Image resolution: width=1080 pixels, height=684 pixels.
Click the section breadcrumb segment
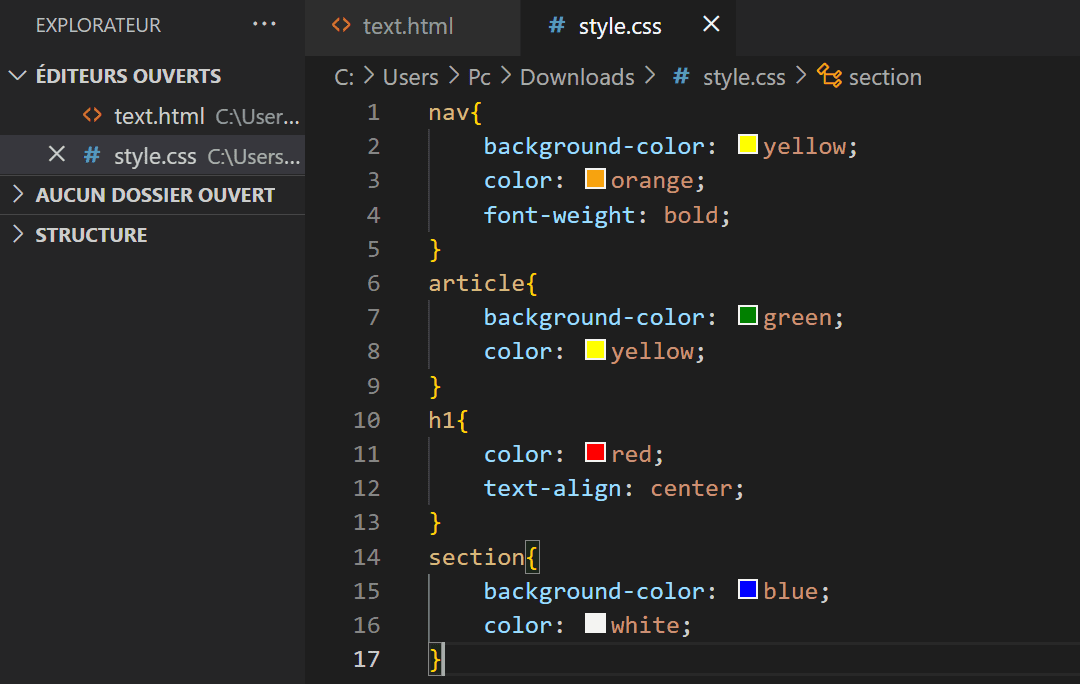(885, 77)
